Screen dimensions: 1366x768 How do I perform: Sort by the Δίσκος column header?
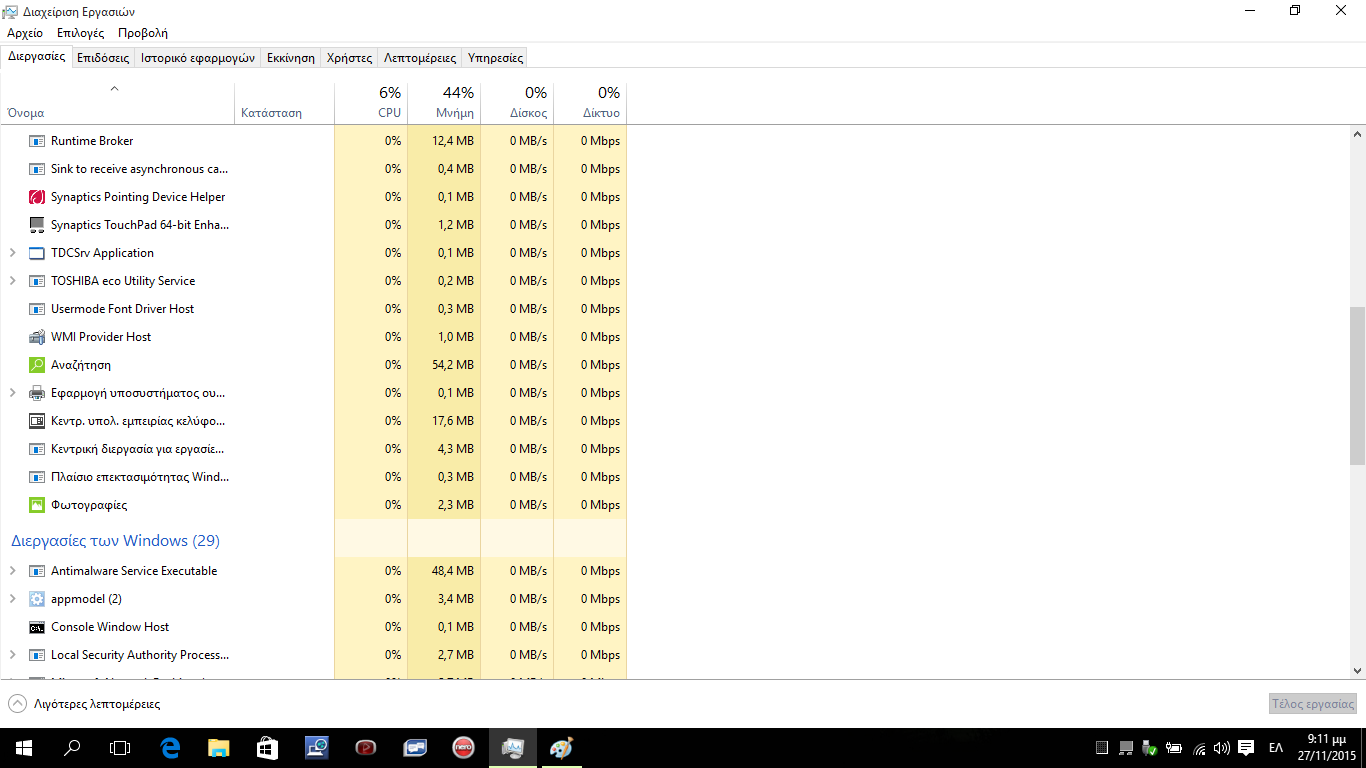coord(517,102)
